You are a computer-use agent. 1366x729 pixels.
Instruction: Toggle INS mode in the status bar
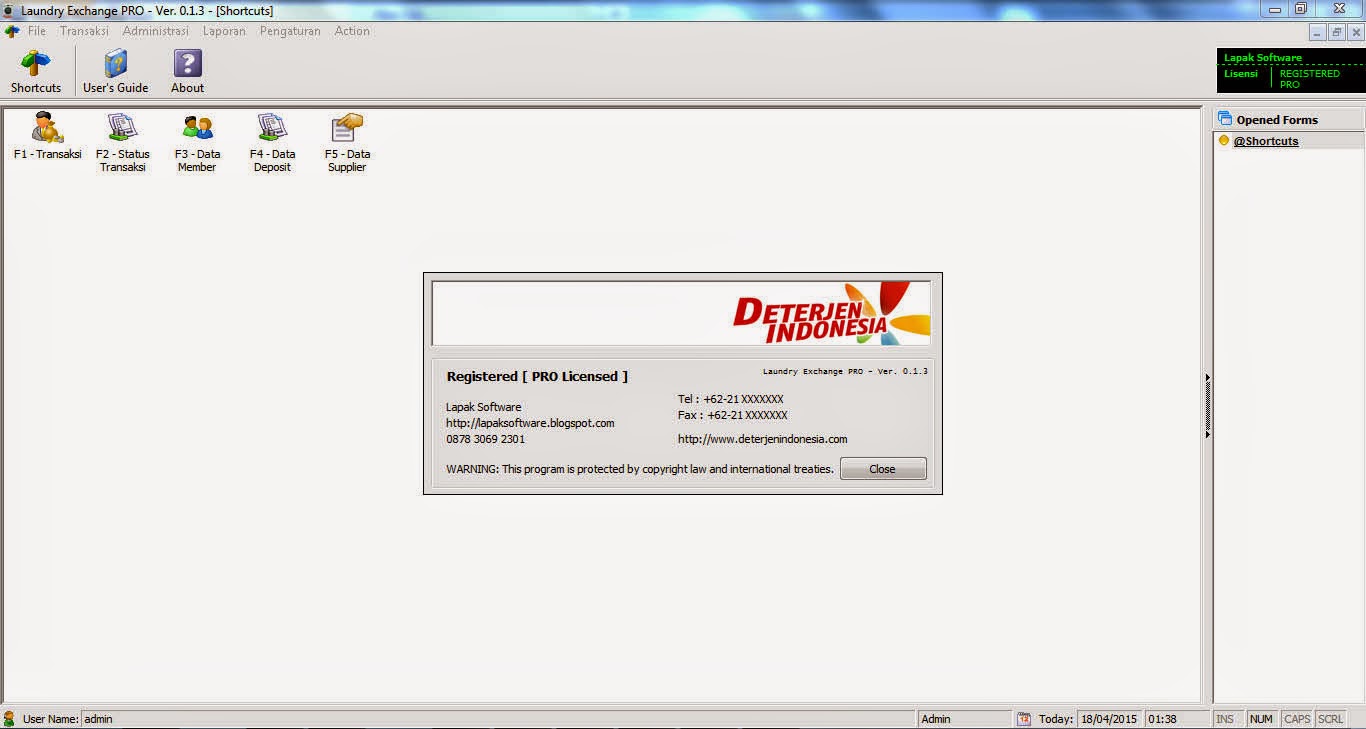pyautogui.click(x=1227, y=718)
